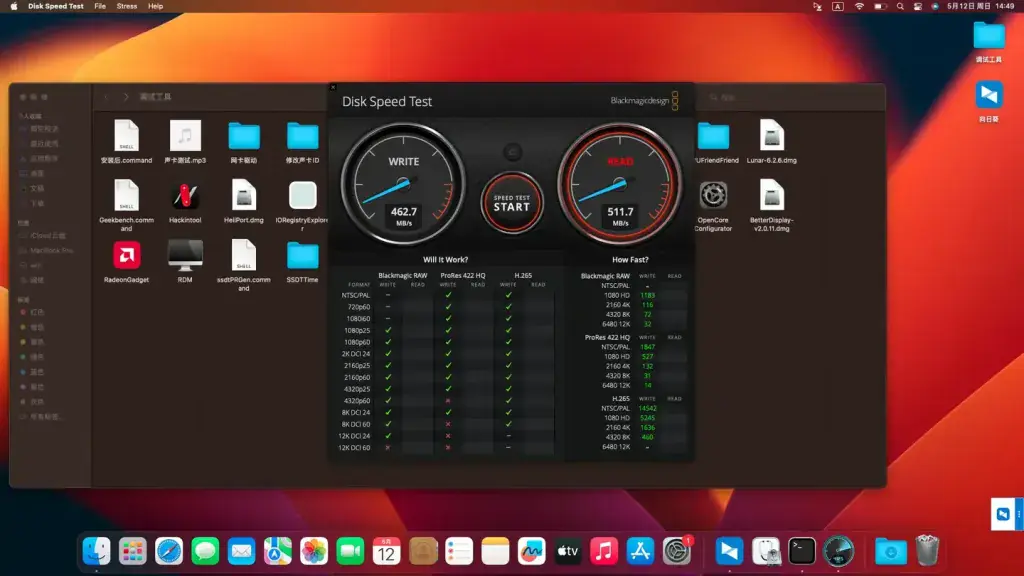Select the 网卡驱动 folder in Finder

pyautogui.click(x=244, y=142)
